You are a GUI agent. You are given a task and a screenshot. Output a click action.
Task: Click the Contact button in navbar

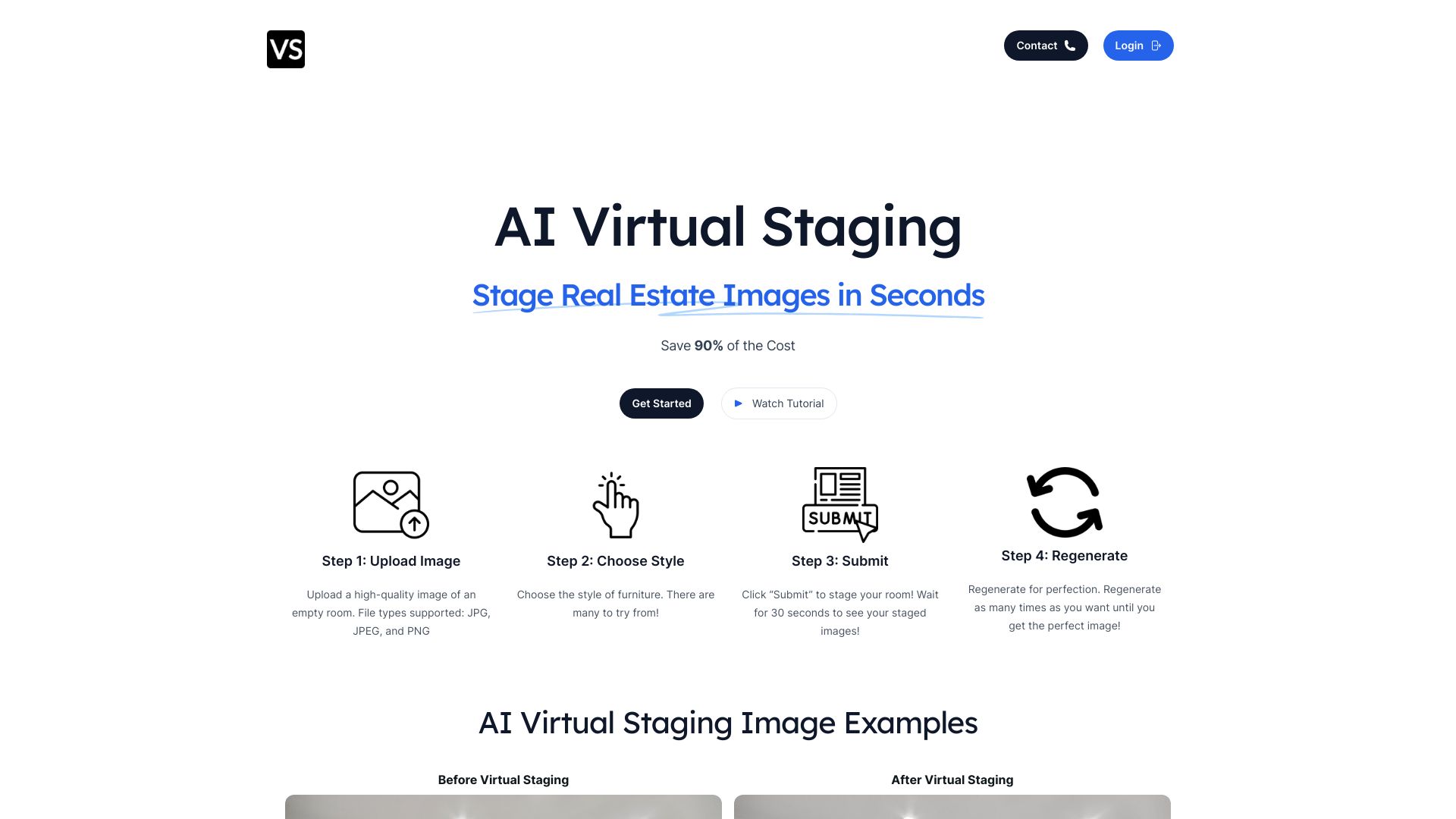click(1045, 45)
